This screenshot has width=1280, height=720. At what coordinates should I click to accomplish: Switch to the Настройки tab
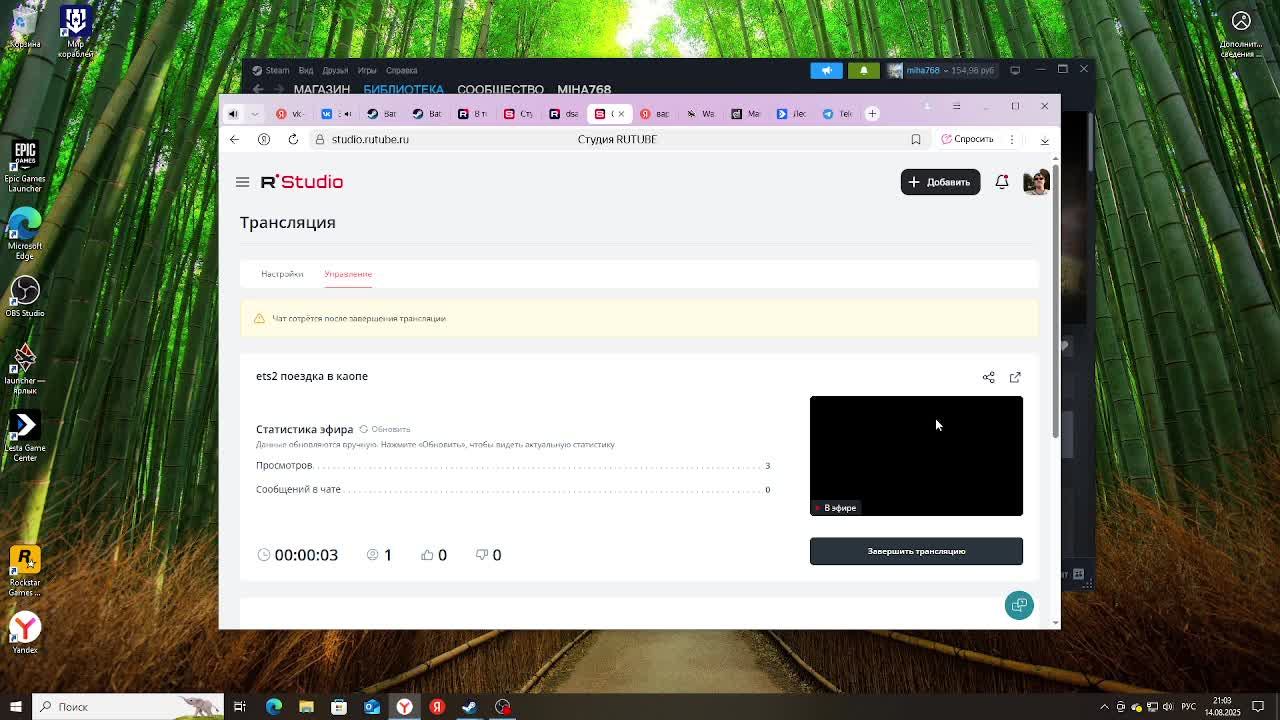(282, 274)
